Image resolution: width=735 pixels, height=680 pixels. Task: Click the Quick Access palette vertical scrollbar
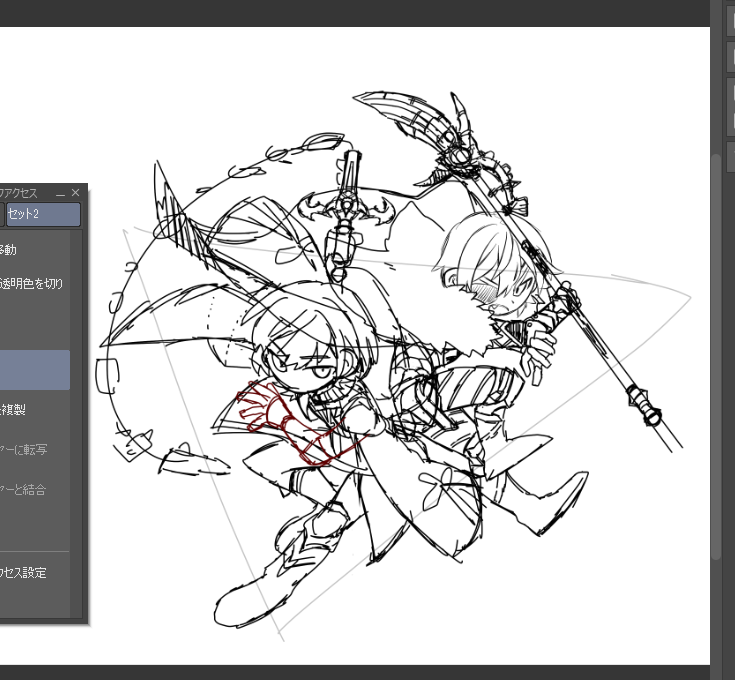pyautogui.click(x=76, y=423)
